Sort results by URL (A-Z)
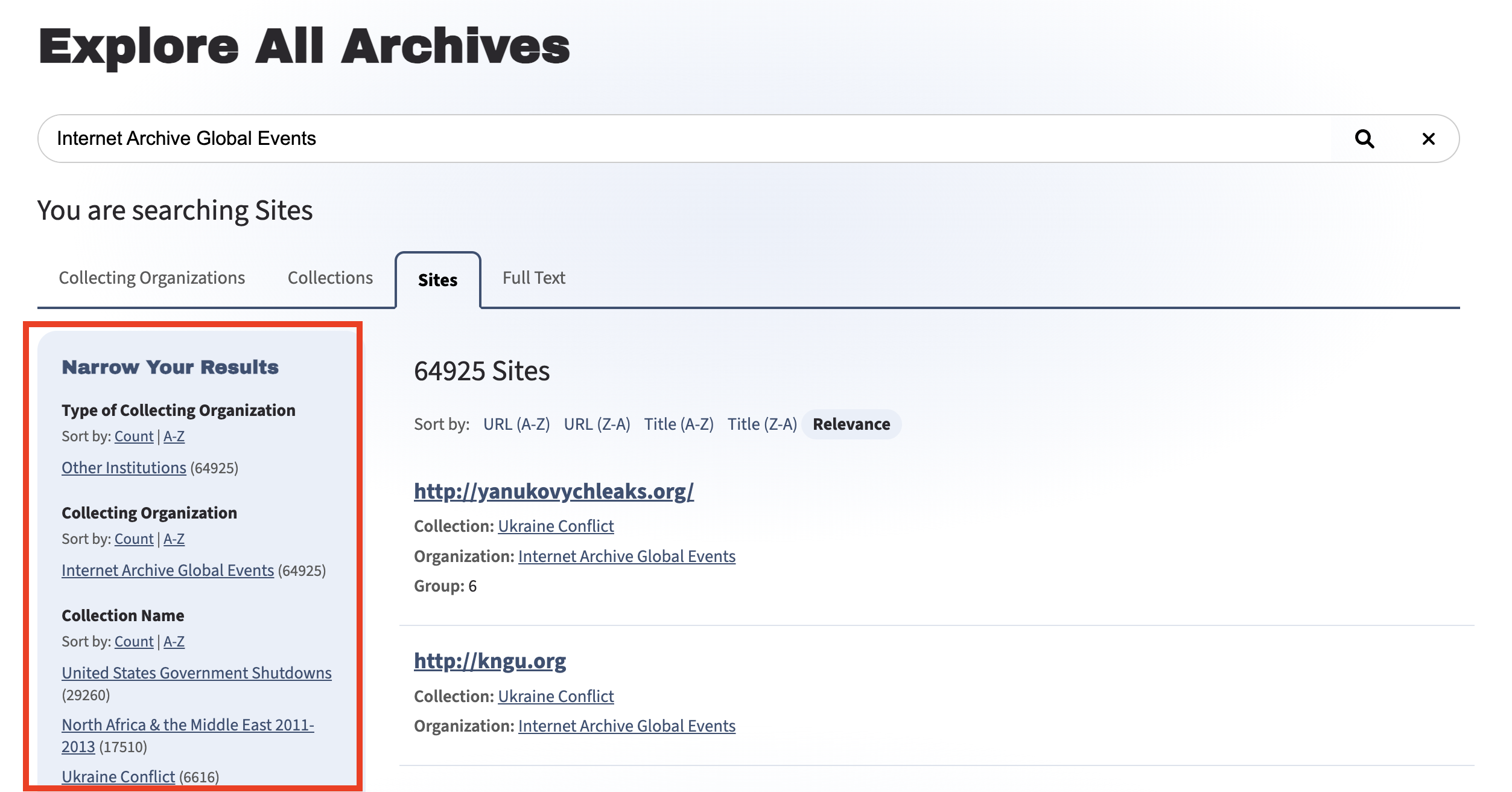The image size is (1512, 792). tap(516, 424)
